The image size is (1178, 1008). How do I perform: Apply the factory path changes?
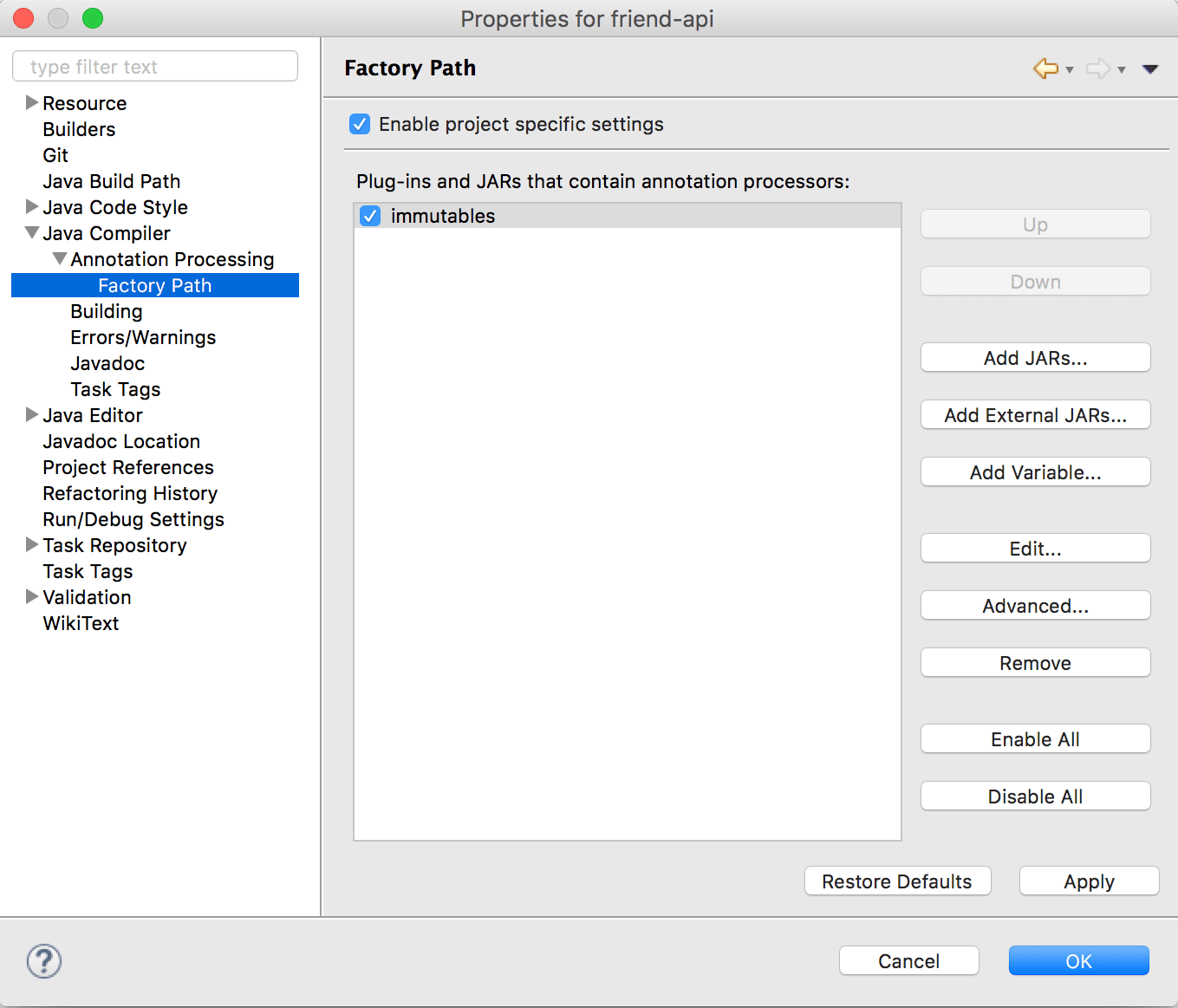coord(1089,881)
